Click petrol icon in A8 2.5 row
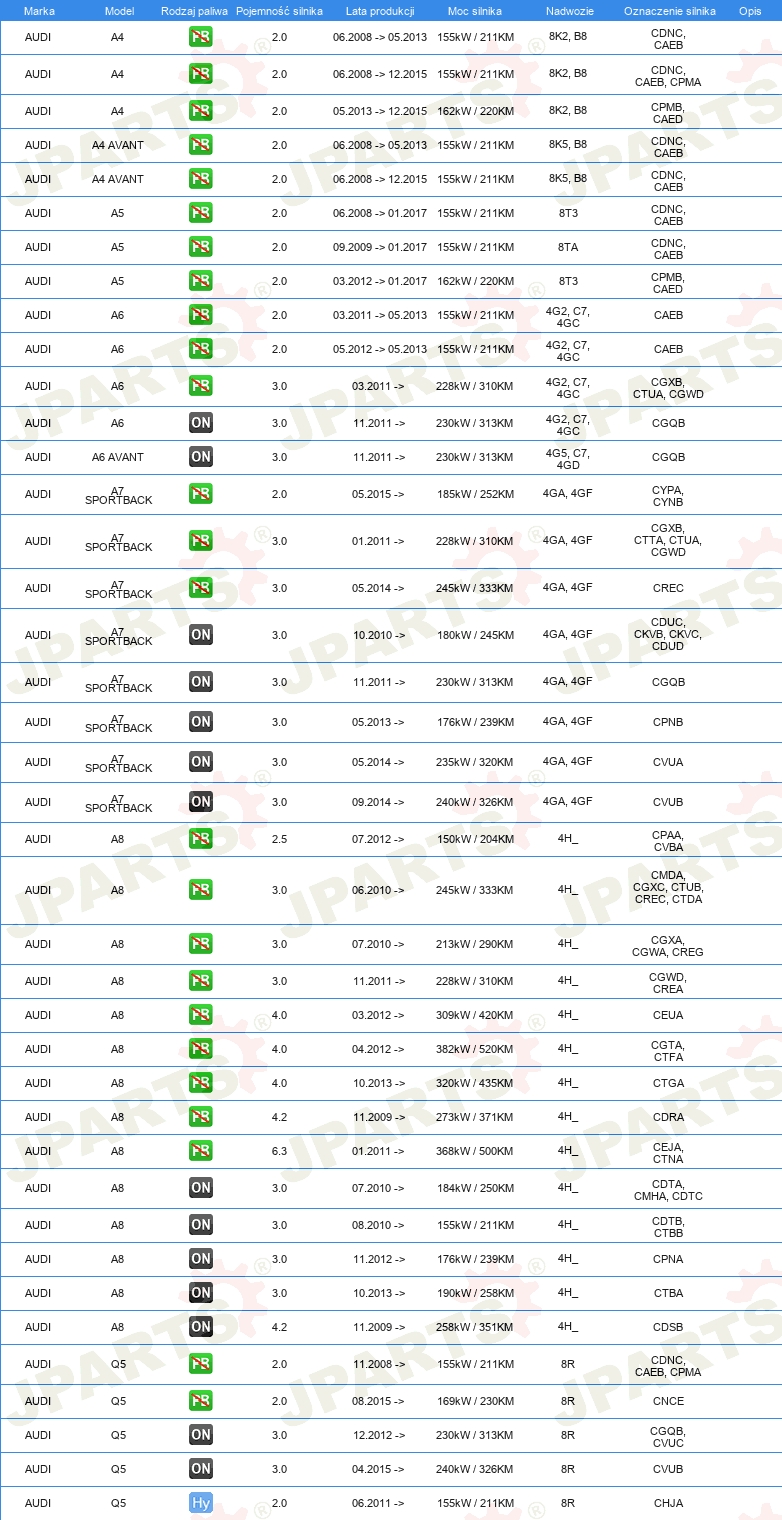 (x=201, y=839)
